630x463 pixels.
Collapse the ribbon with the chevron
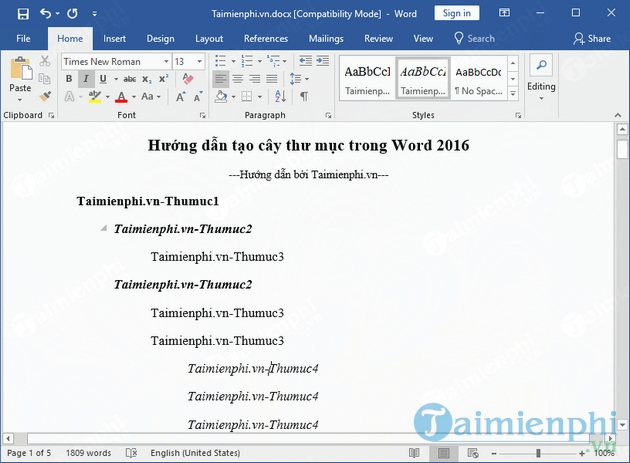click(618, 115)
